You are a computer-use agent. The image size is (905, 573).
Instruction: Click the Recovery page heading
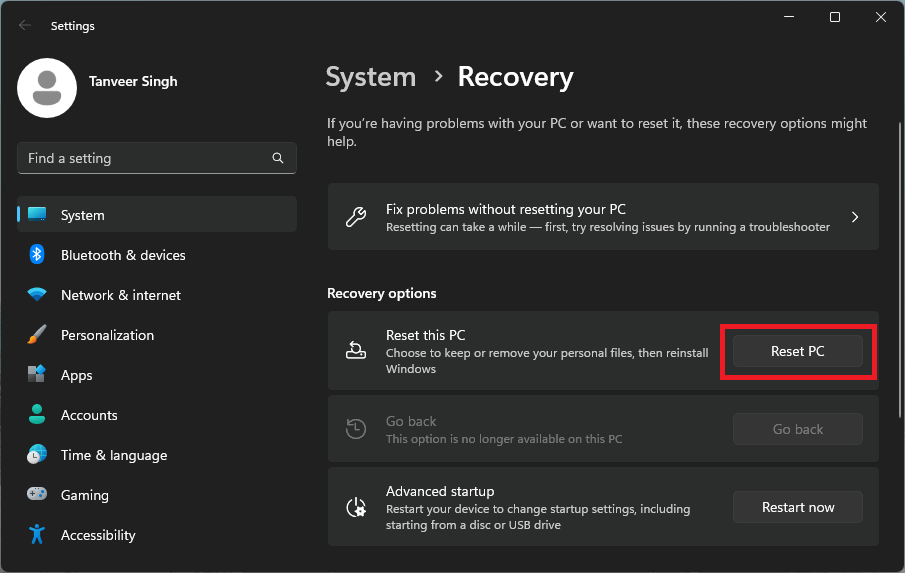coord(515,77)
